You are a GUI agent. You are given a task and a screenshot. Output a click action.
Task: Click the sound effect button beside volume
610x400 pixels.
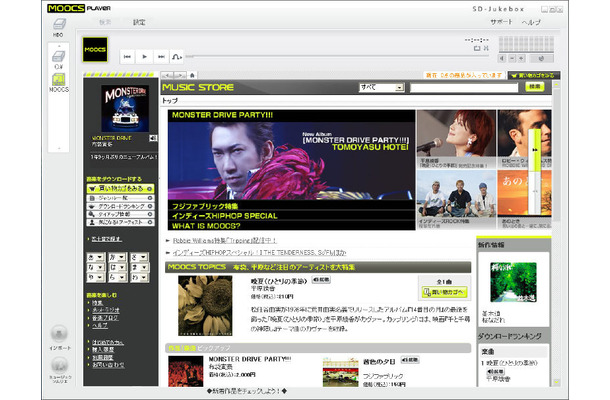click(x=541, y=58)
